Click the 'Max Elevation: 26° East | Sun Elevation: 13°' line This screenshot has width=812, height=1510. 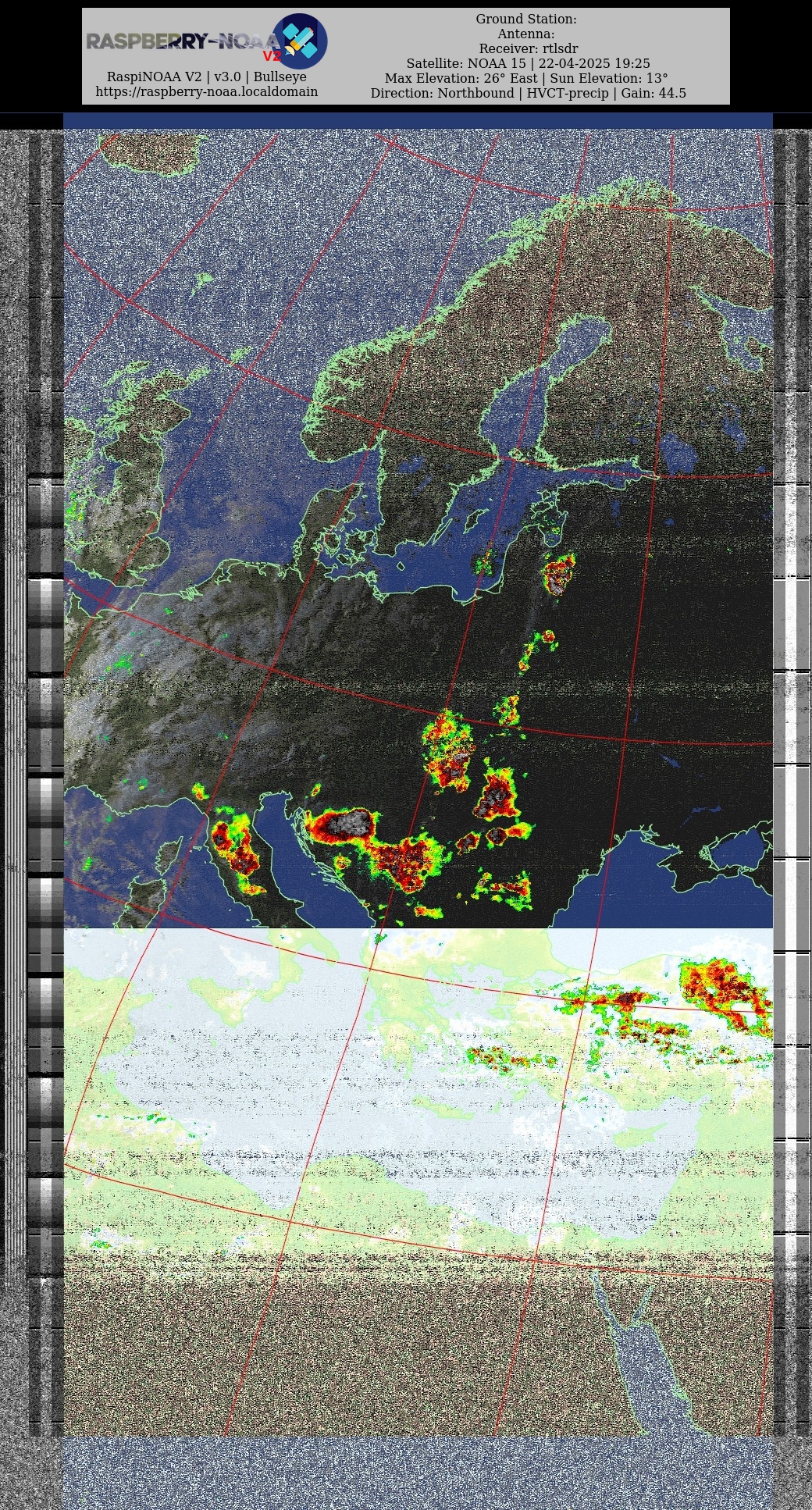pos(526,79)
